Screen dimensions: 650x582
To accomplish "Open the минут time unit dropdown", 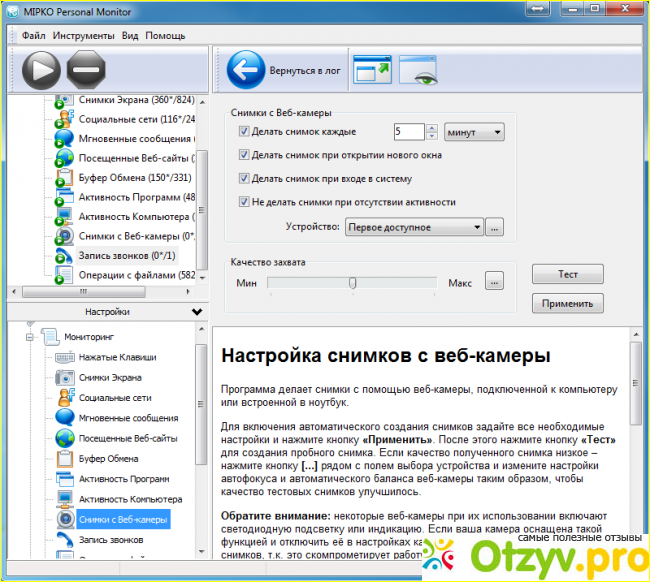I will tap(474, 133).
